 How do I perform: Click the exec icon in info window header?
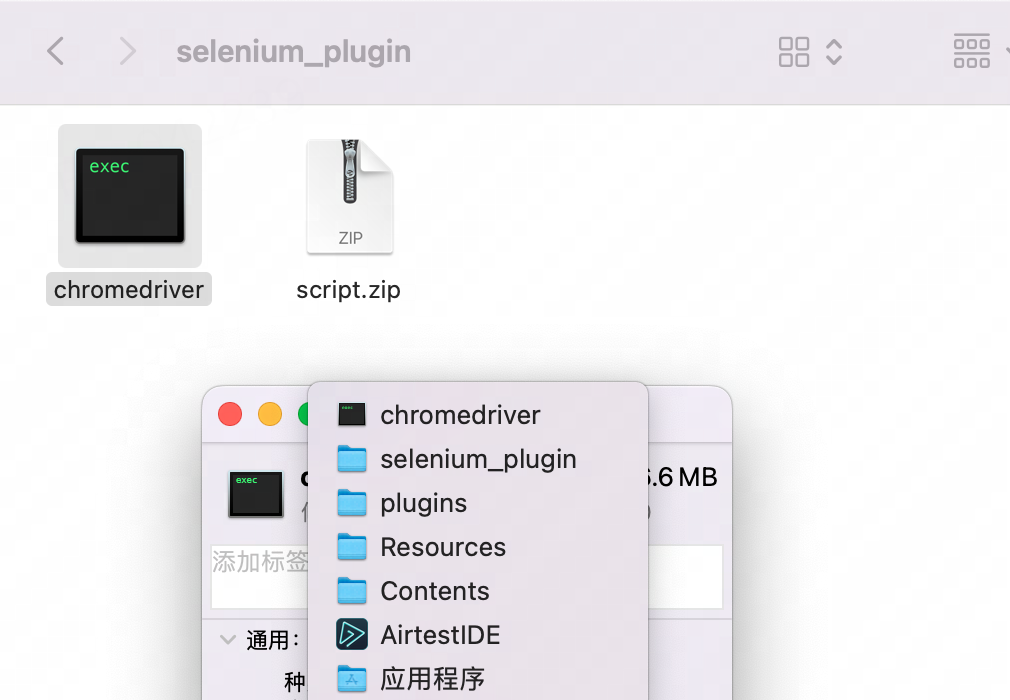256,494
